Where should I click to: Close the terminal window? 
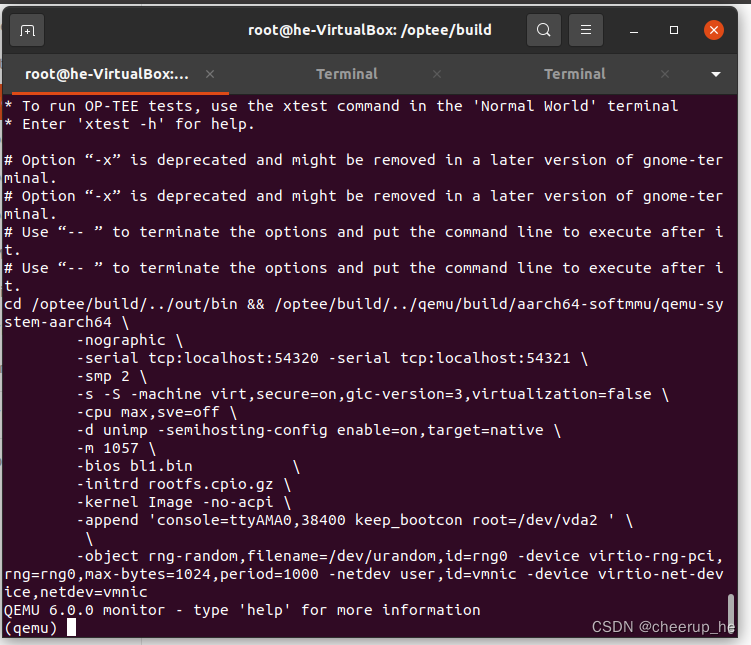click(x=714, y=30)
